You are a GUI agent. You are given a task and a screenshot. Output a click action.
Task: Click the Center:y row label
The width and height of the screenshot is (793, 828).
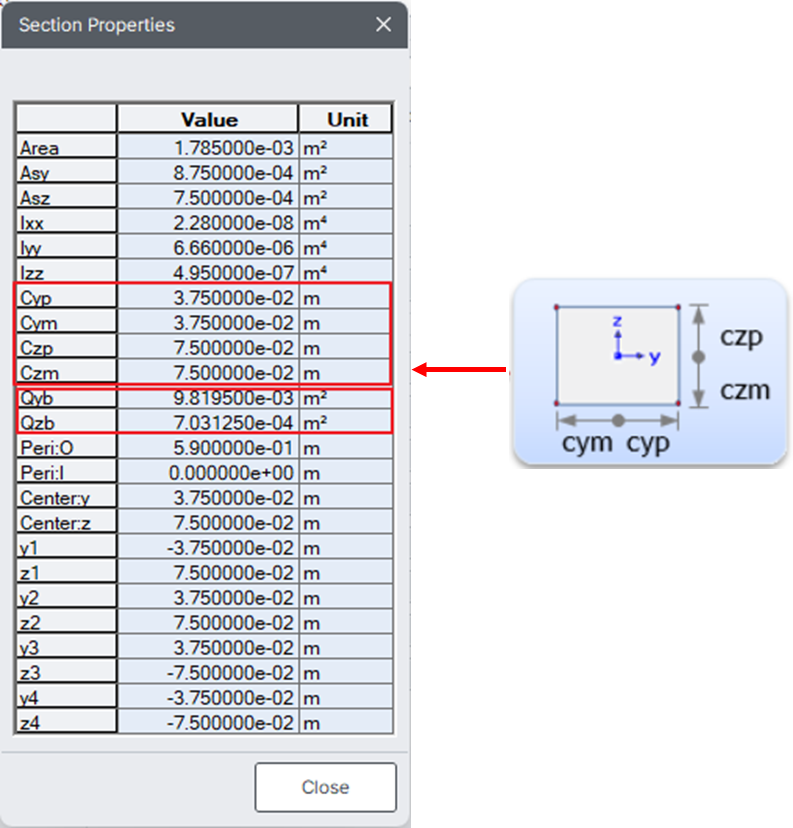click(66, 497)
